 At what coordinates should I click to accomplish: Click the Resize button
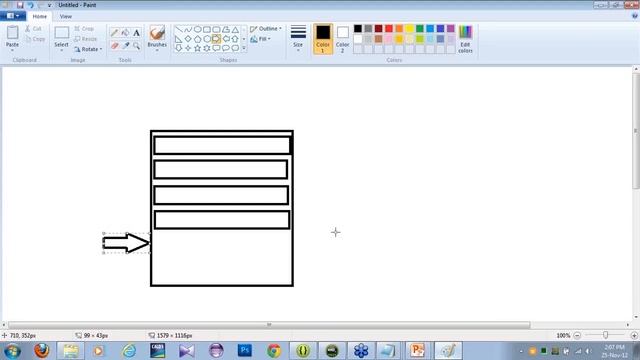coord(86,39)
